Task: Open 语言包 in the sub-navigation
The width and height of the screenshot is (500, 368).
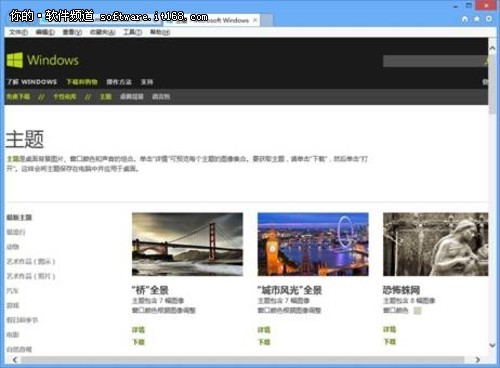Action: click(x=161, y=97)
